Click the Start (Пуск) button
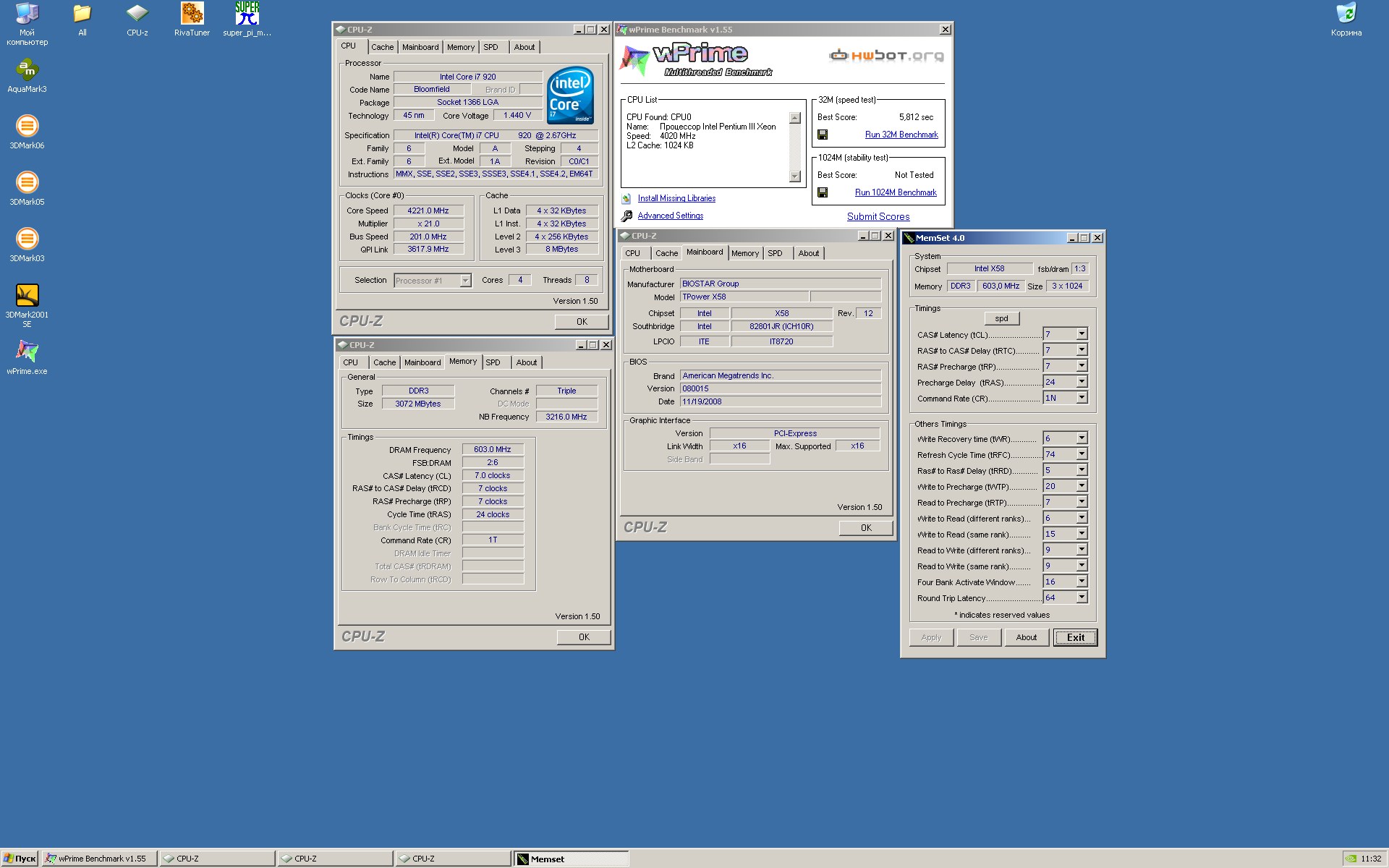The image size is (1389, 868). pos(20,859)
